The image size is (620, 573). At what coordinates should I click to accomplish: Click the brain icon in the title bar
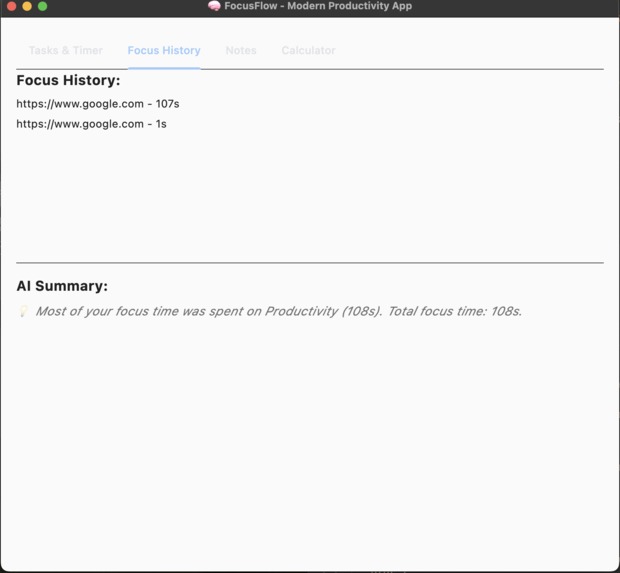click(214, 6)
